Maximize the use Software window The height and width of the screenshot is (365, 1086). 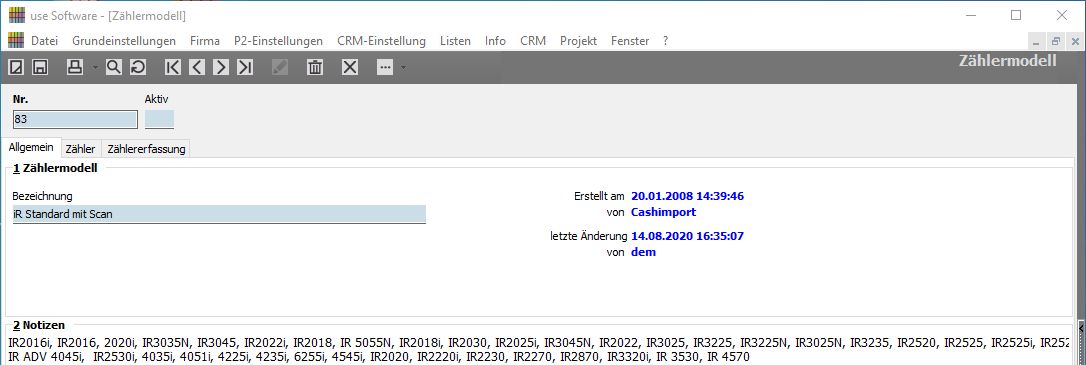[1016, 15]
